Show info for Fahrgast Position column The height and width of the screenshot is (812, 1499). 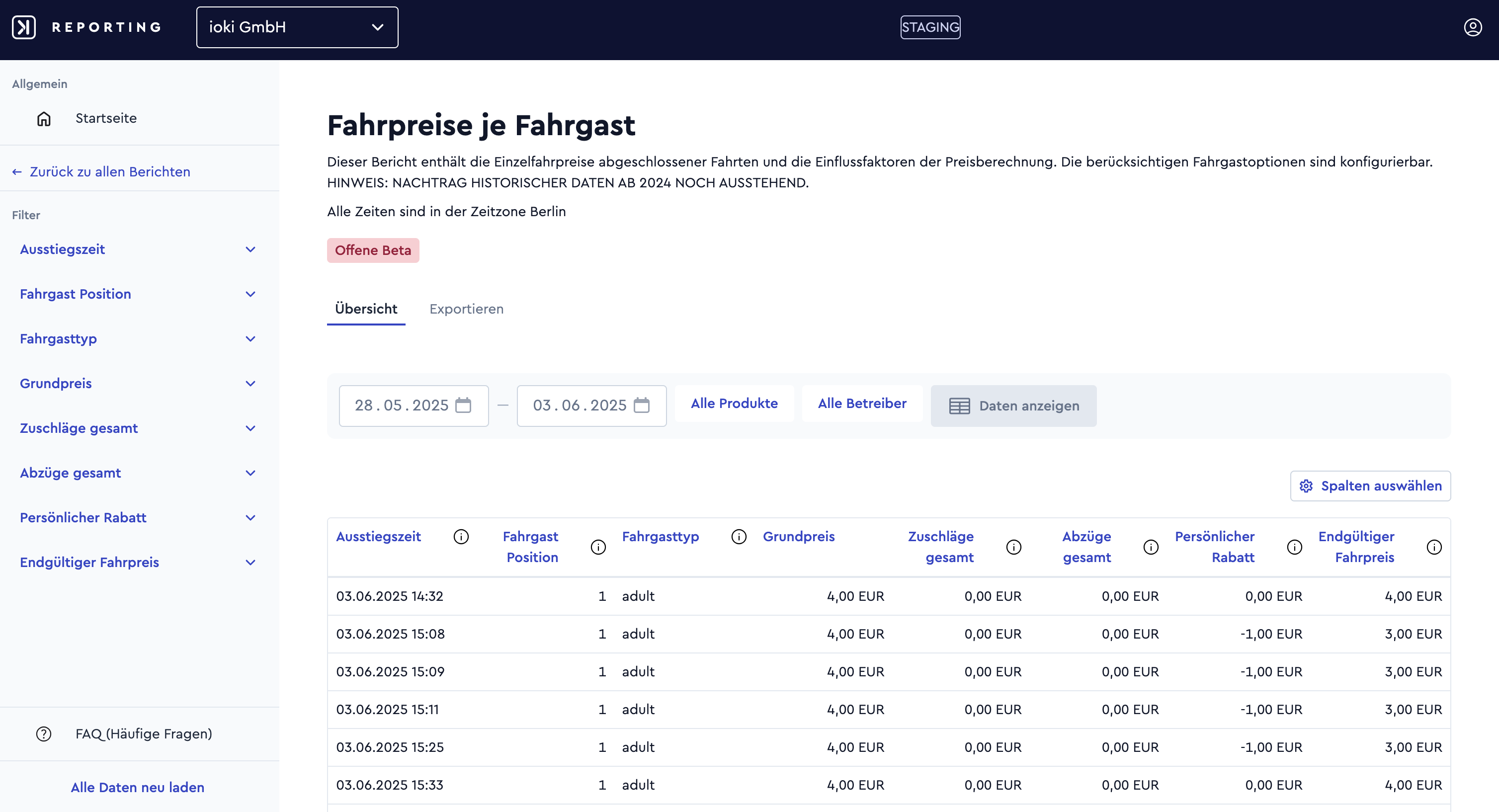coord(598,547)
